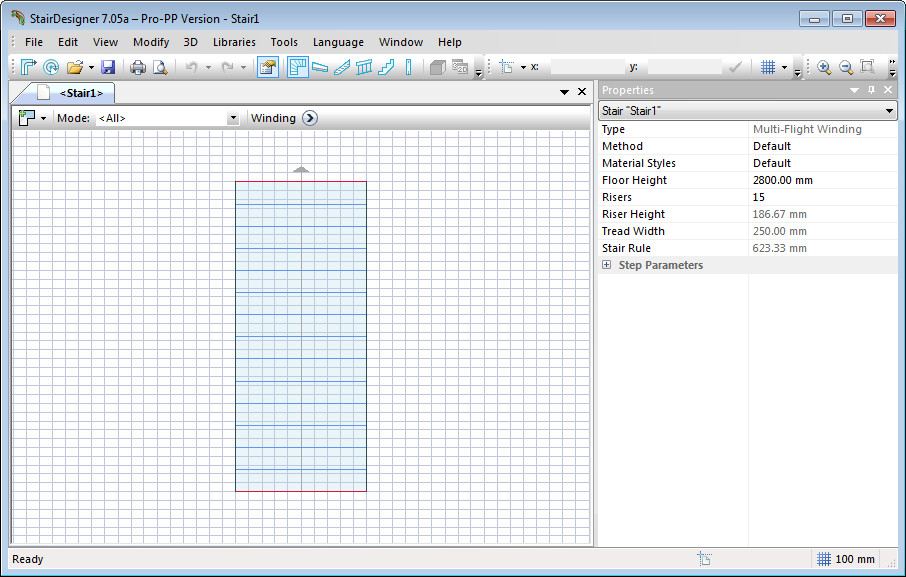
Task: Open the Edit menu
Action: pos(68,42)
